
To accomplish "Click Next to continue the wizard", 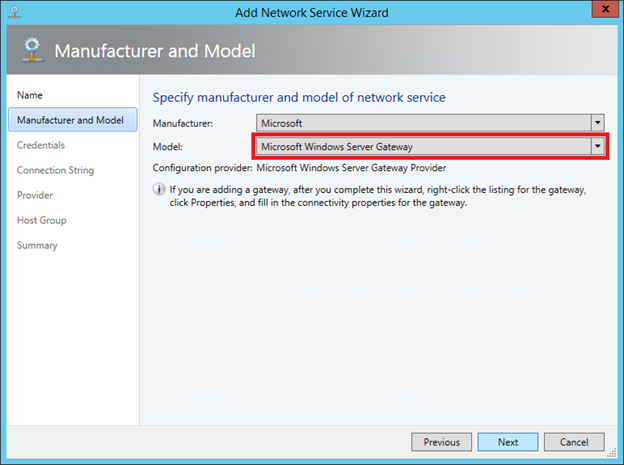I will pos(508,442).
